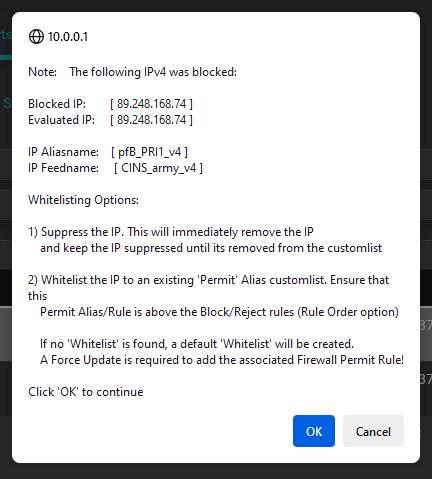Click the 'Force Update is required' line
432x479 pixels.
tap(222, 360)
